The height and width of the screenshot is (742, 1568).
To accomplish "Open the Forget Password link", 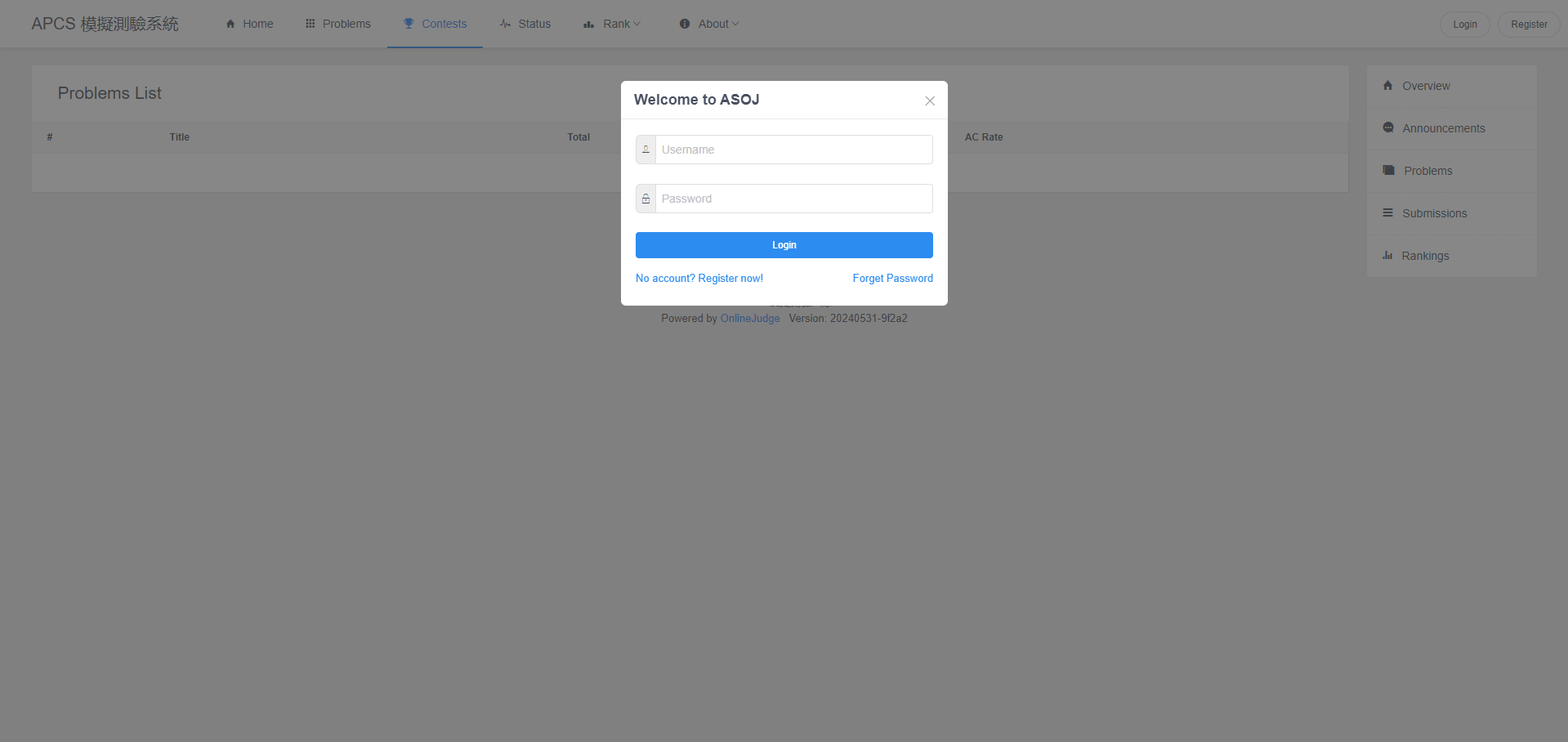I will (x=893, y=279).
